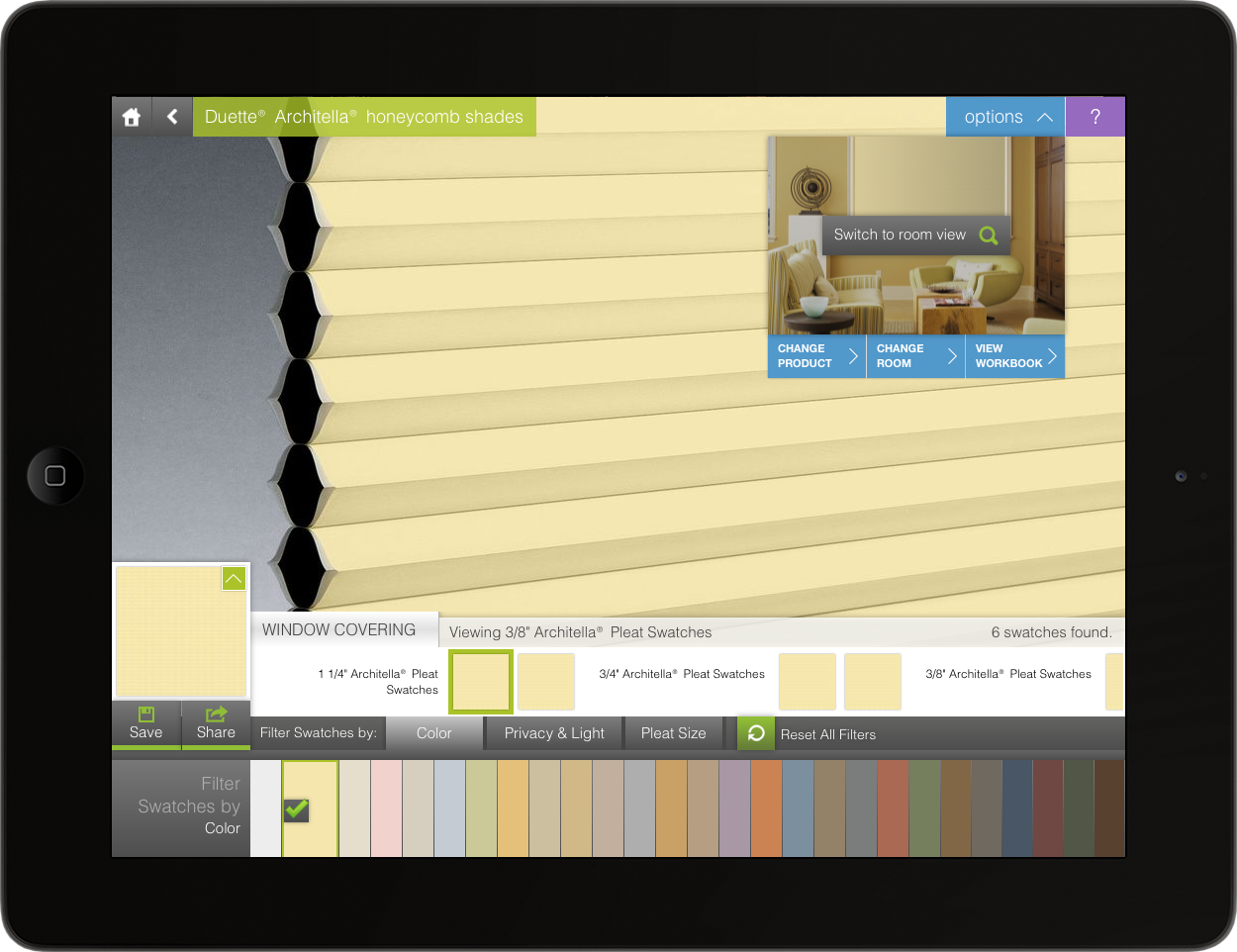The height and width of the screenshot is (952, 1237).
Task: Filter by the steel blue color bar
Action: (799, 809)
